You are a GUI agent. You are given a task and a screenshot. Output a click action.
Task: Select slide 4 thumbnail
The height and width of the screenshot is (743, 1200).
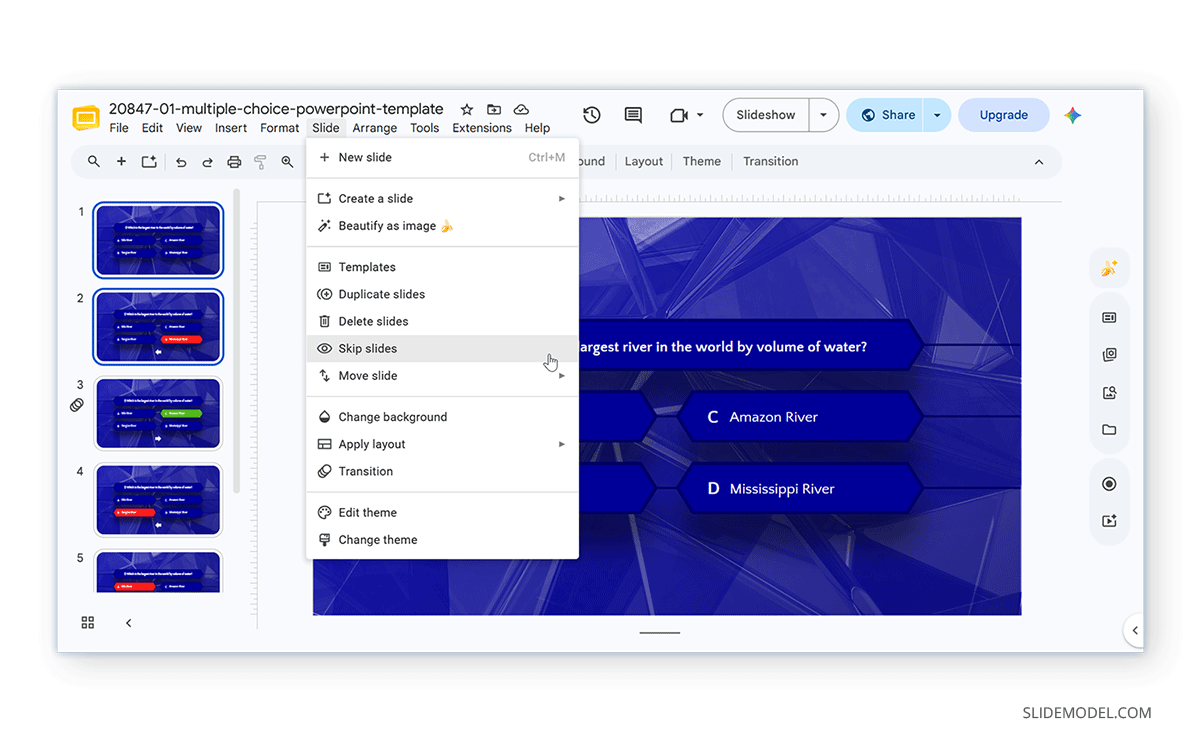point(158,500)
